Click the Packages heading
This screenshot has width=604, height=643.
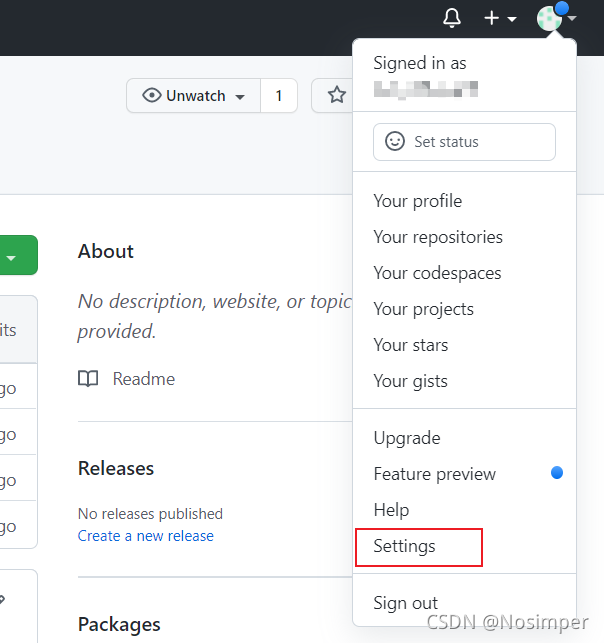[119, 625]
